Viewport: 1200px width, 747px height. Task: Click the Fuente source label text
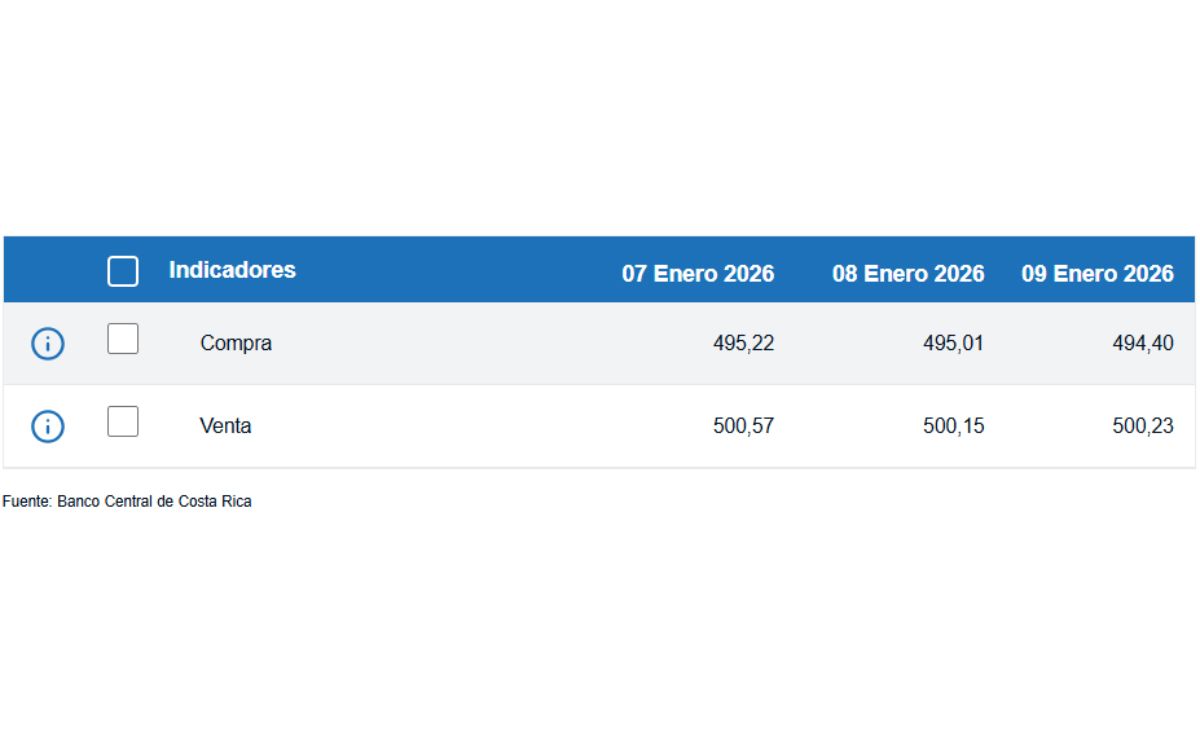click(x=26, y=502)
